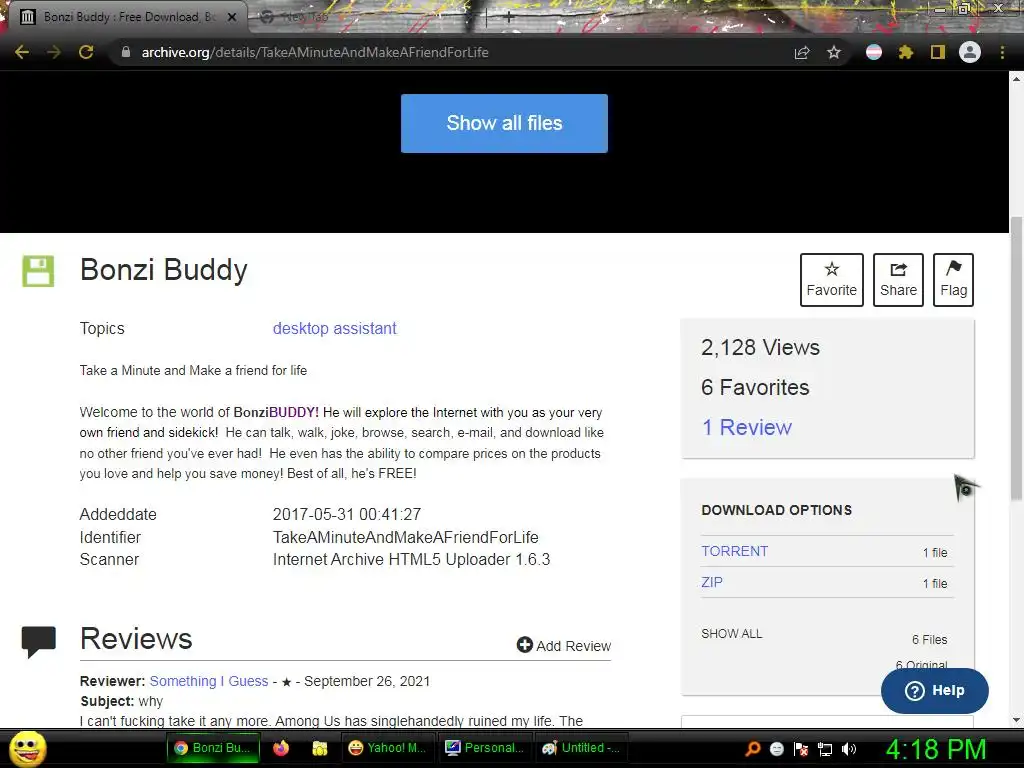Switch to the Bonzi Buddy tab
This screenshot has height=768, width=1024.
[x=128, y=17]
